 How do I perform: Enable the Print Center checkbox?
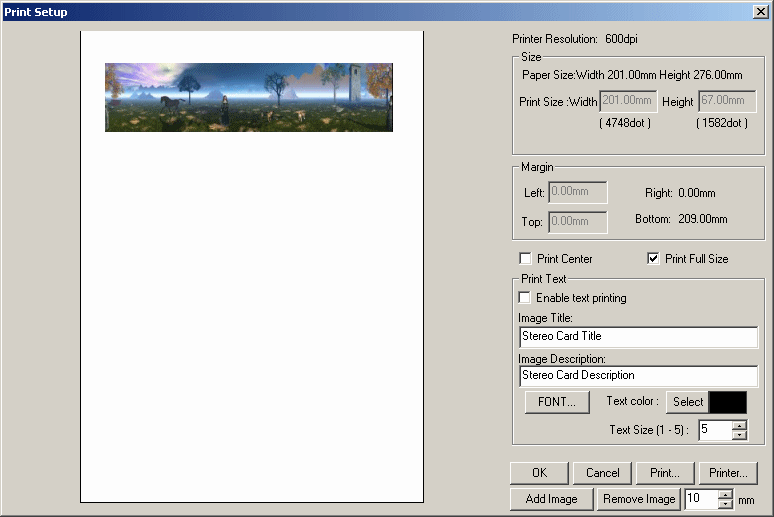pos(526,259)
